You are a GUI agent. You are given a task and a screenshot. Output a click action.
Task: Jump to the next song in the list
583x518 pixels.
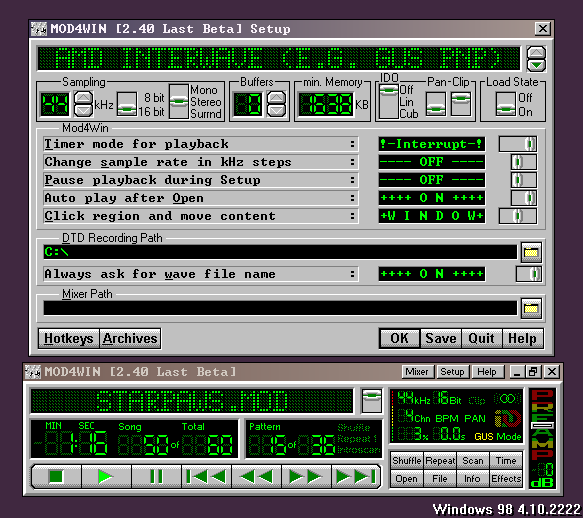[x=356, y=476]
